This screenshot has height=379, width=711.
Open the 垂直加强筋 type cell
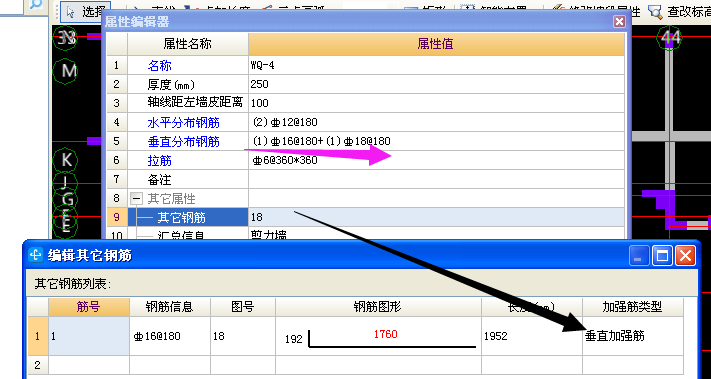(632, 336)
